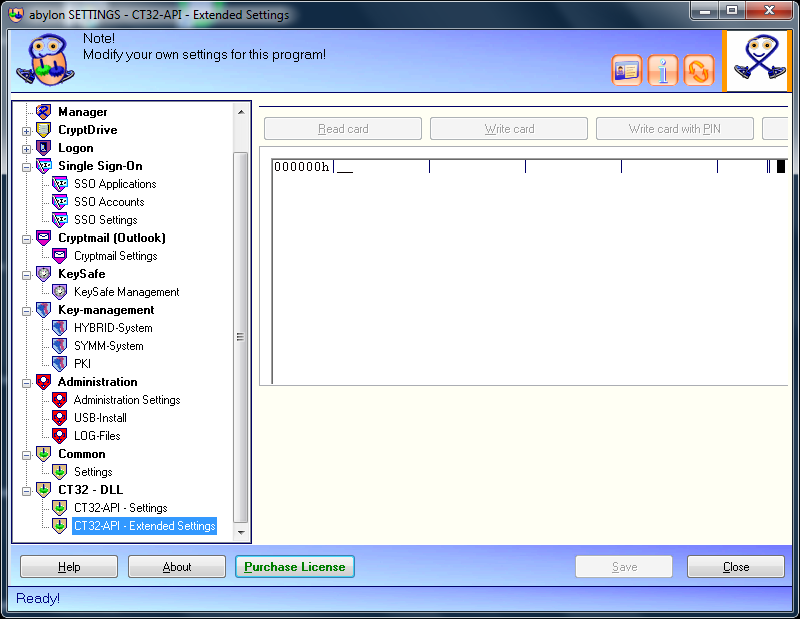Image resolution: width=800 pixels, height=619 pixels.
Task: Click the Key-management shield icon
Action: [x=44, y=310]
